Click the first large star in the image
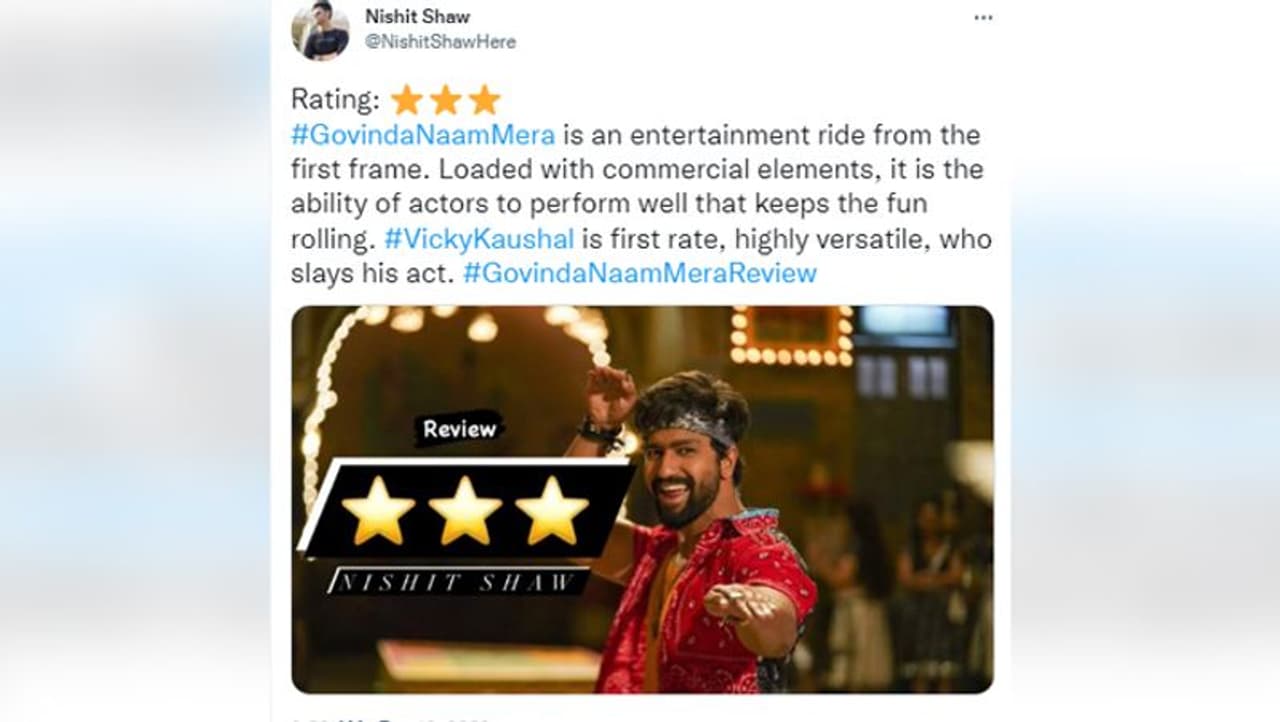Viewport: 1280px width, 722px height. coord(378,510)
